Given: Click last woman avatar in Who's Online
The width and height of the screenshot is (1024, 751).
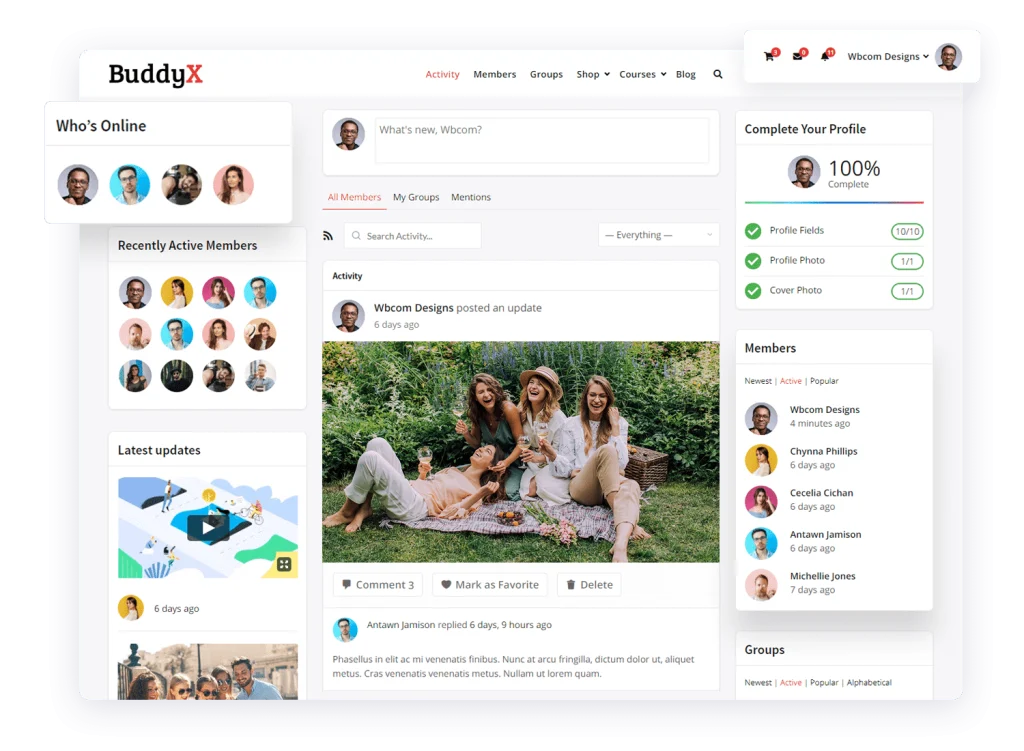Looking at the screenshot, I should click(233, 184).
